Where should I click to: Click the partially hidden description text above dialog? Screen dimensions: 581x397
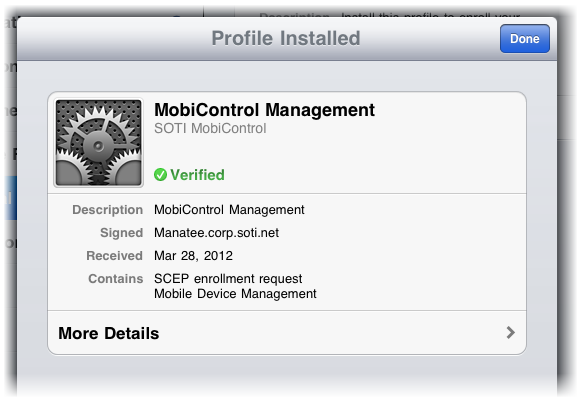pyautogui.click(x=389, y=16)
